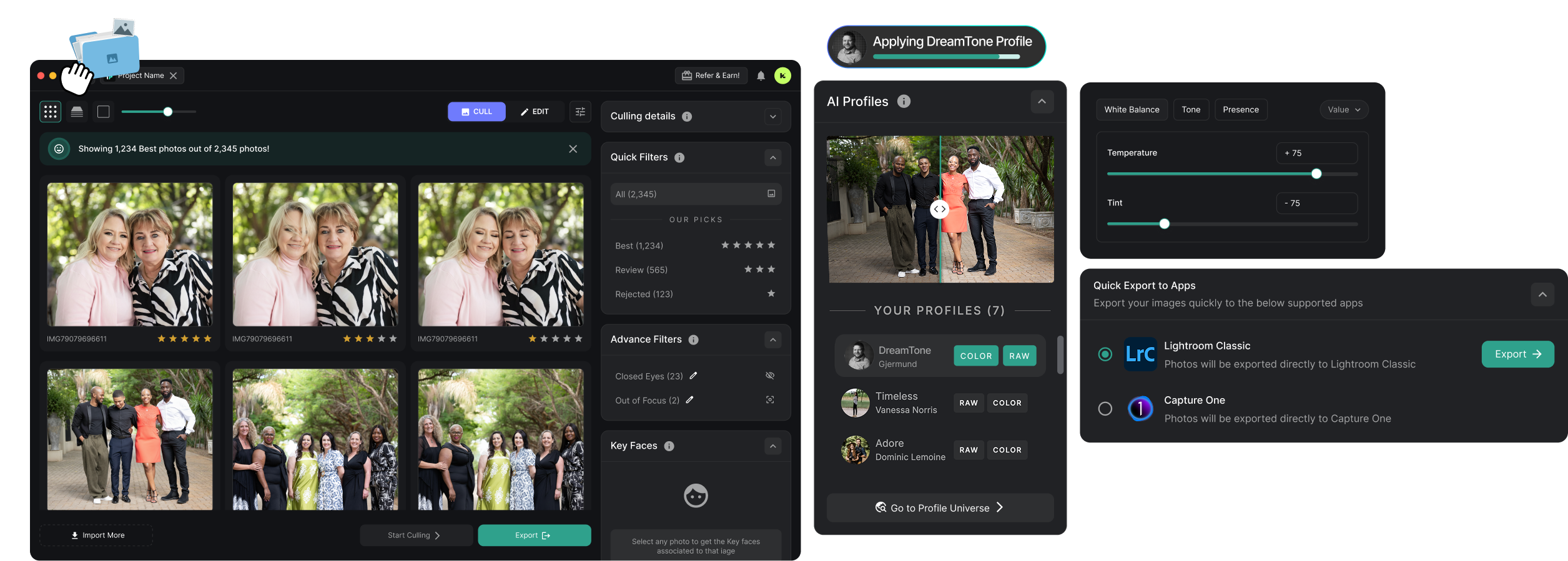
Task: Click the Start Culling button
Action: (x=415, y=535)
